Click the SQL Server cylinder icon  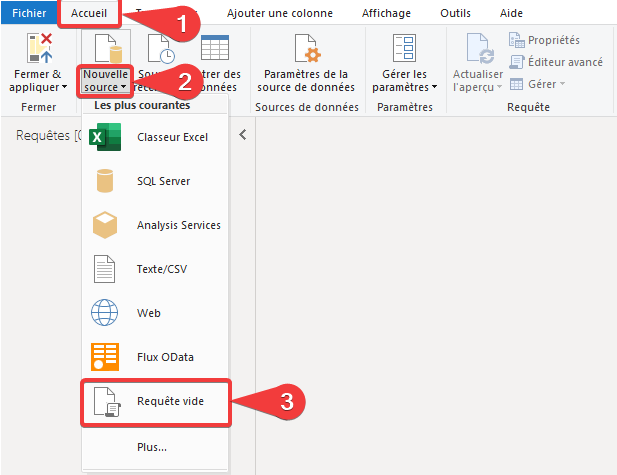105,181
